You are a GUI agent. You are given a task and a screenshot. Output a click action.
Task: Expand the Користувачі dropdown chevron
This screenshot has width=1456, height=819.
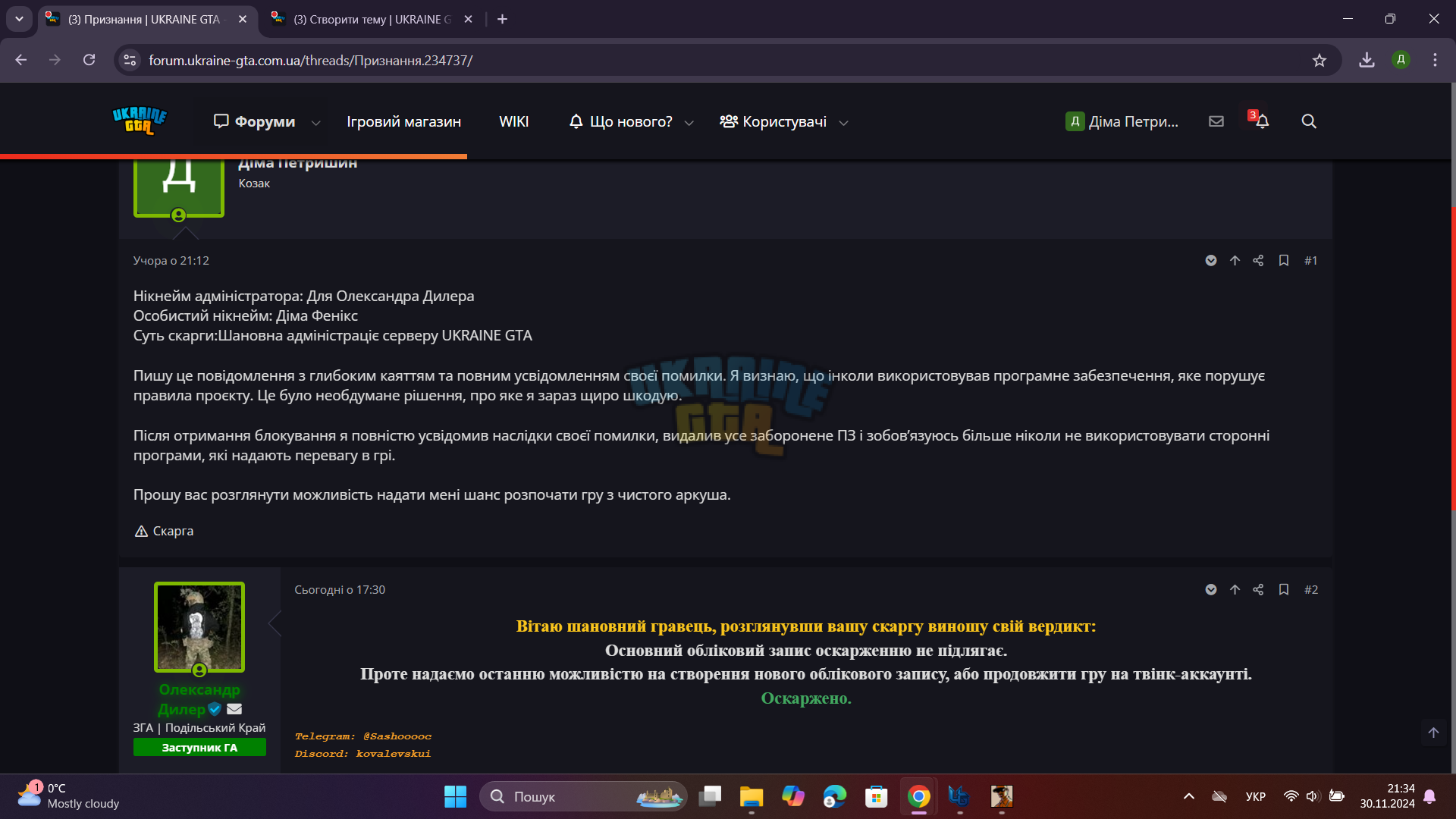click(x=843, y=122)
